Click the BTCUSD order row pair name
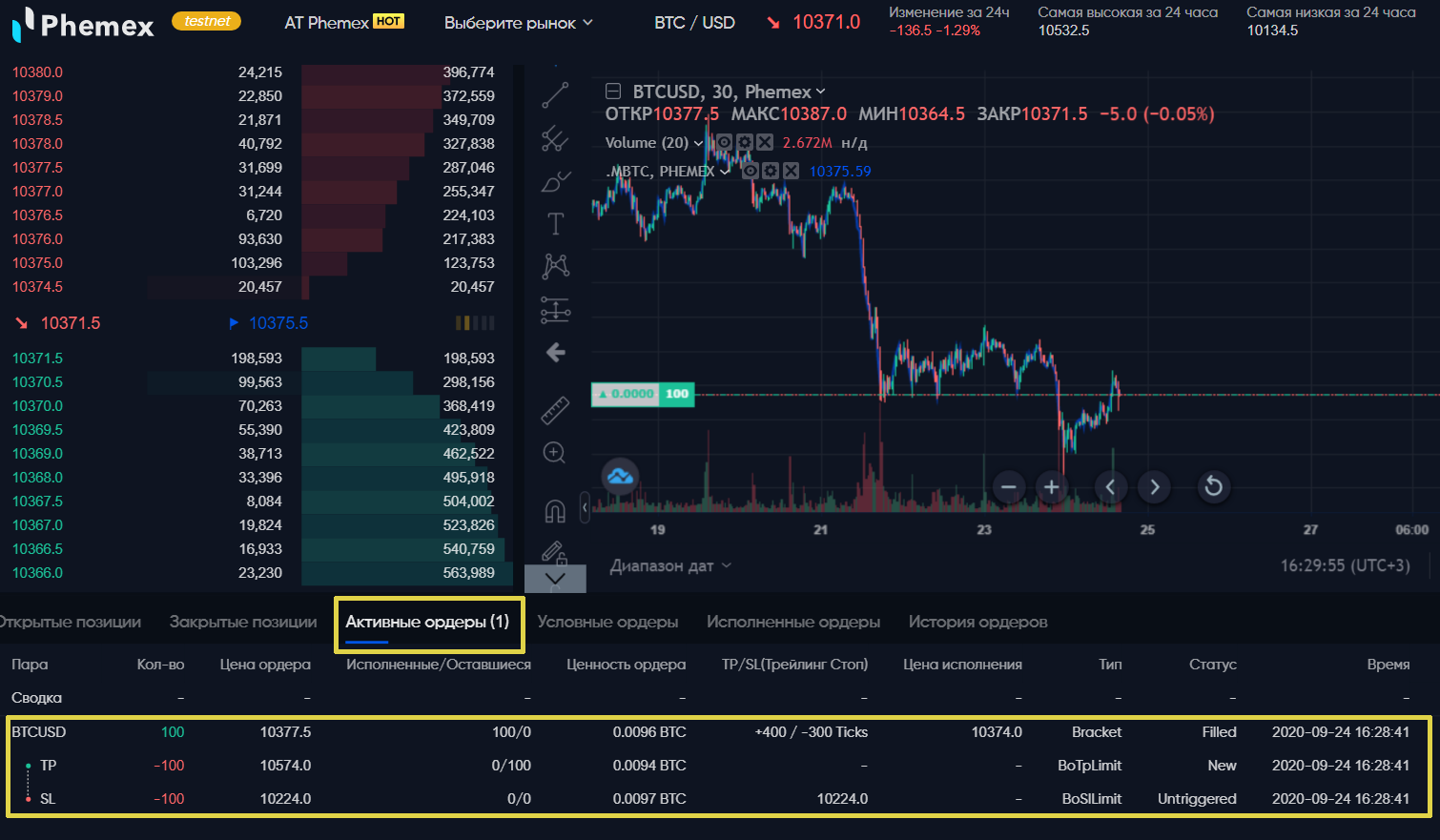The image size is (1440, 840). coord(39,732)
